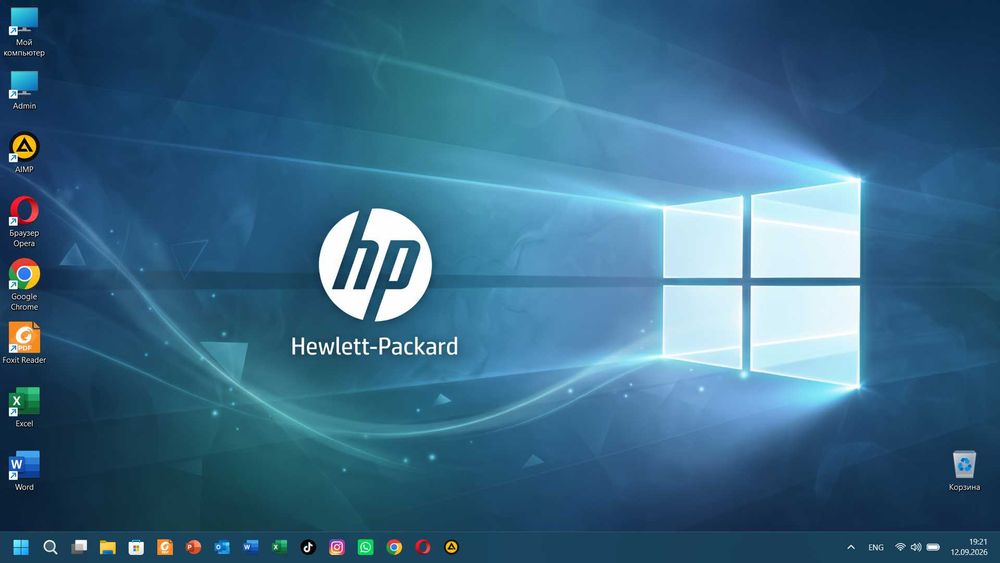
Task: Select the Admin desktop shortcut
Action: [24, 91]
